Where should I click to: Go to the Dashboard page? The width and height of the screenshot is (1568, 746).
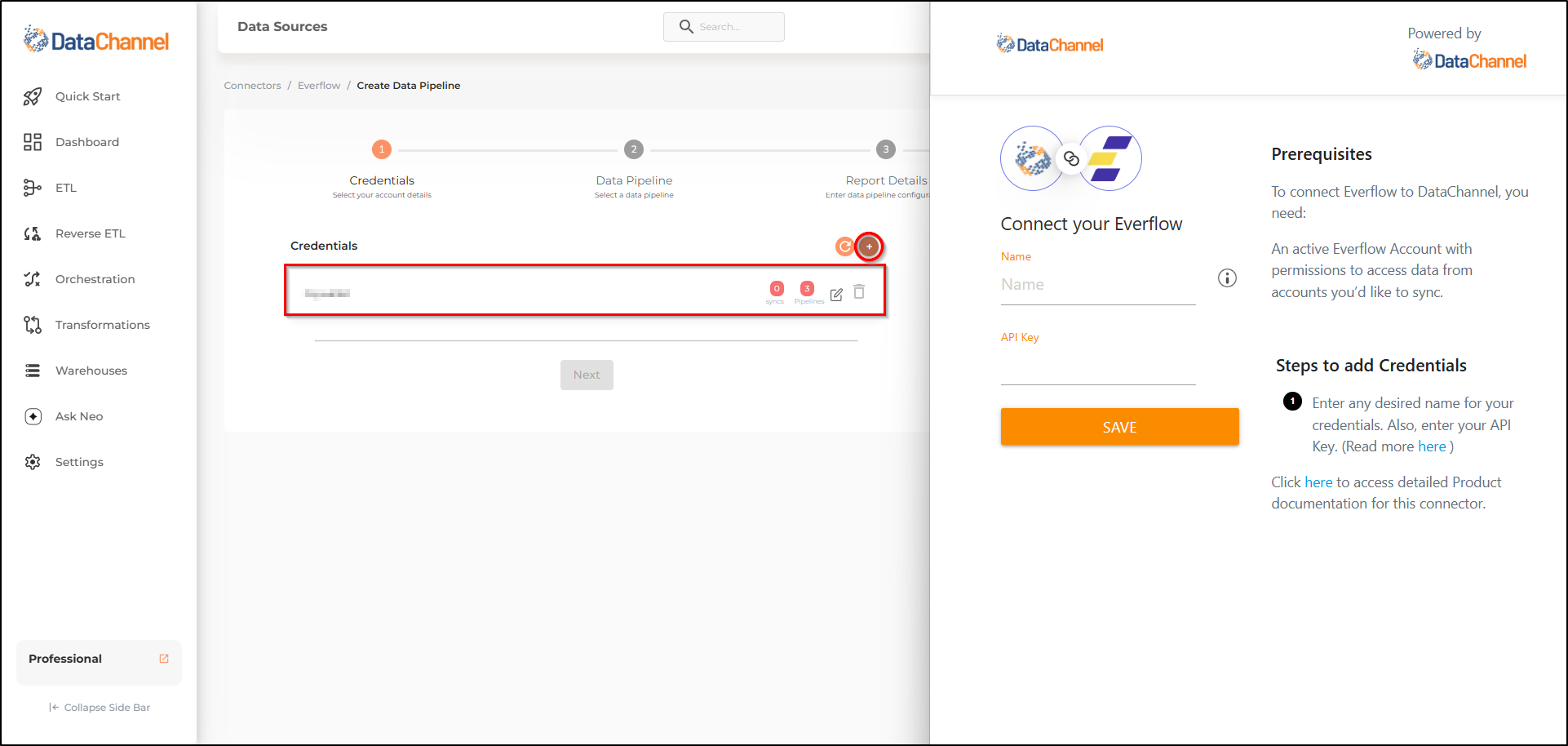pyautogui.click(x=87, y=142)
